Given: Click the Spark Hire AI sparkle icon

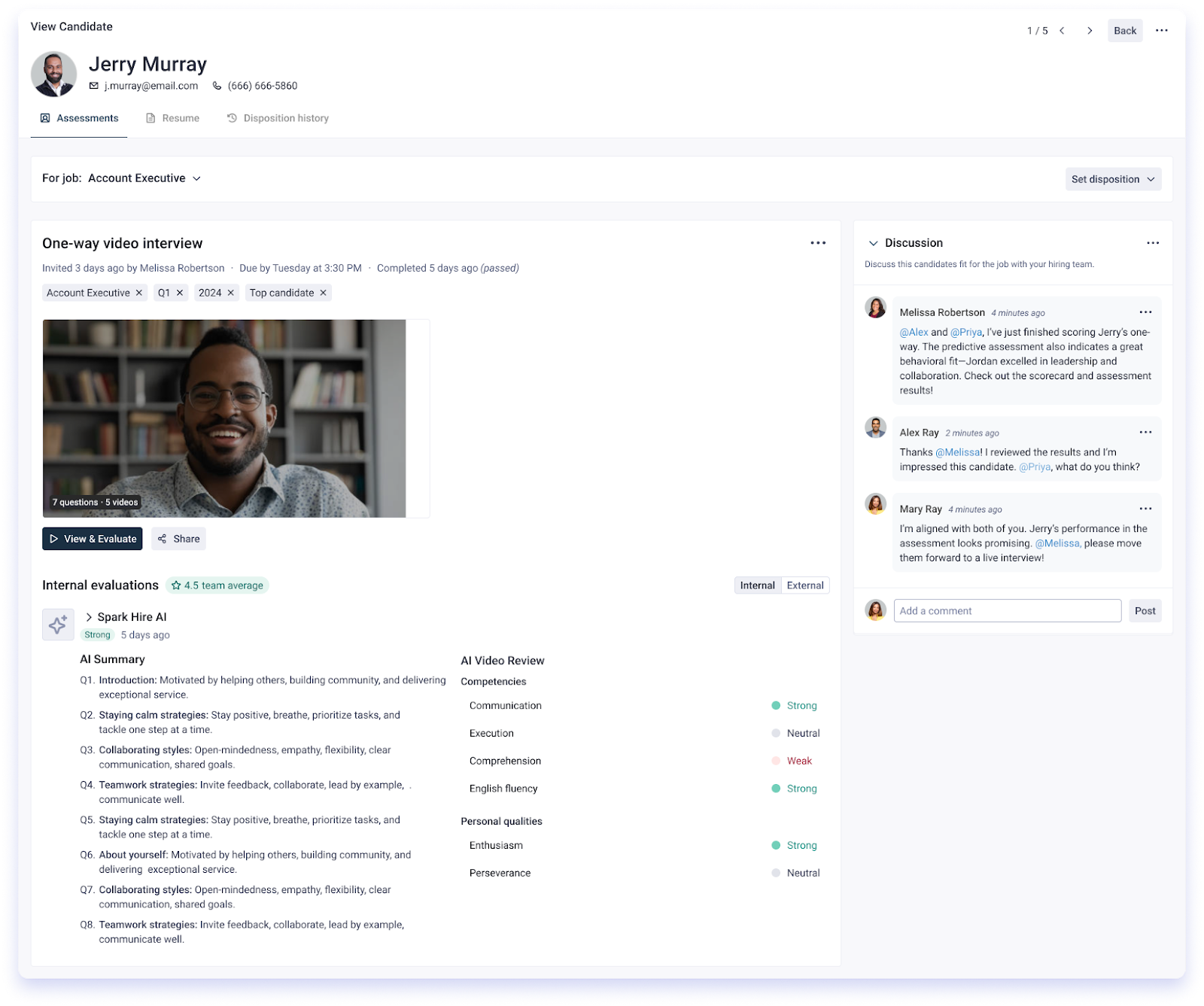Looking at the screenshot, I should pos(58,624).
